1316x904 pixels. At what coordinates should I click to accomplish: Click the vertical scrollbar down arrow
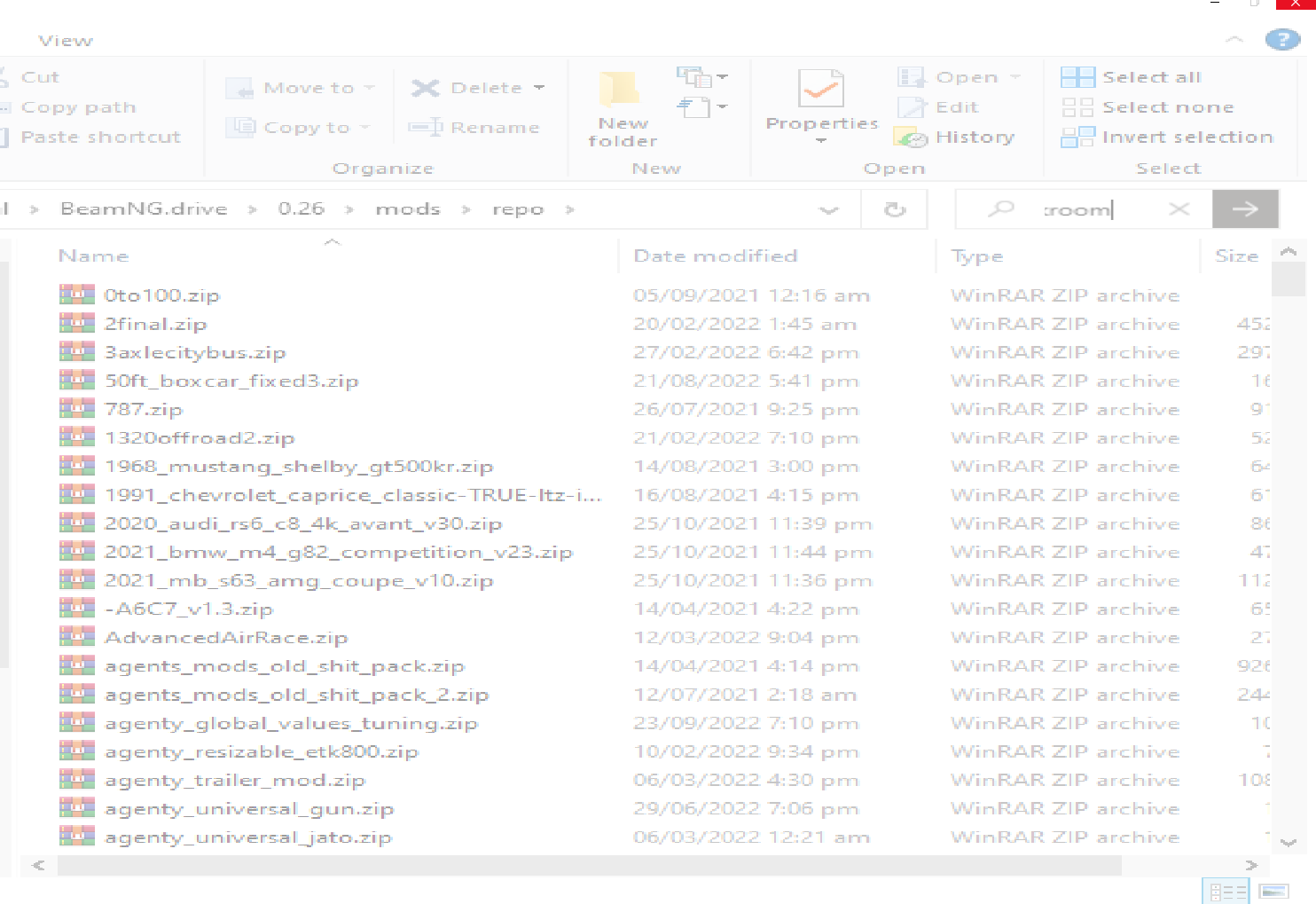click(x=1289, y=843)
